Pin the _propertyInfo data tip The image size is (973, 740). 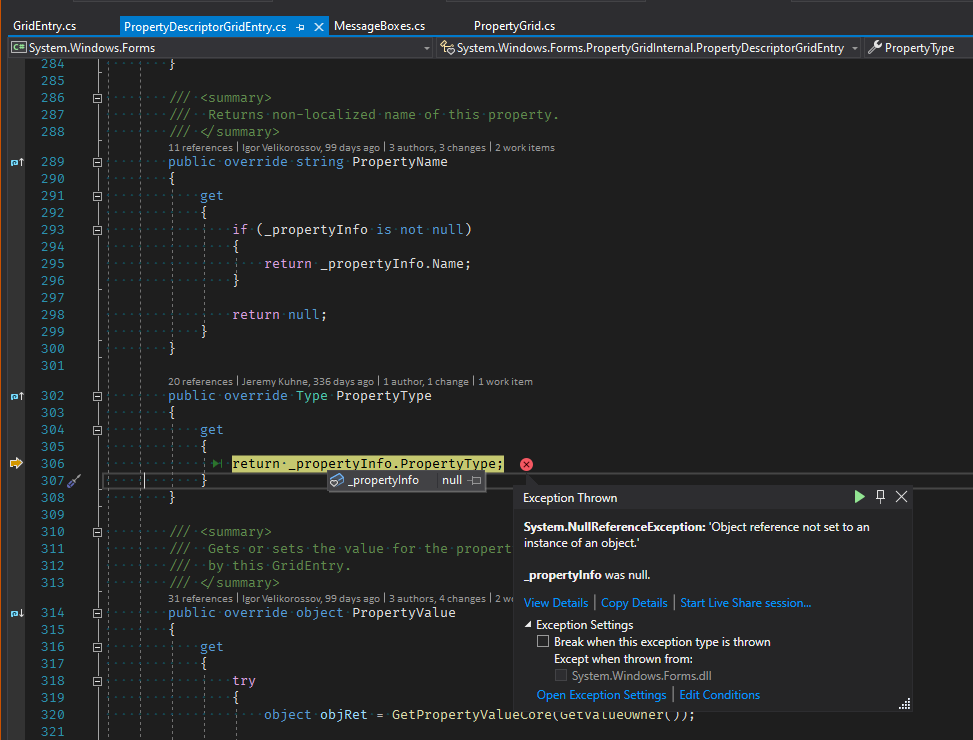click(x=473, y=480)
